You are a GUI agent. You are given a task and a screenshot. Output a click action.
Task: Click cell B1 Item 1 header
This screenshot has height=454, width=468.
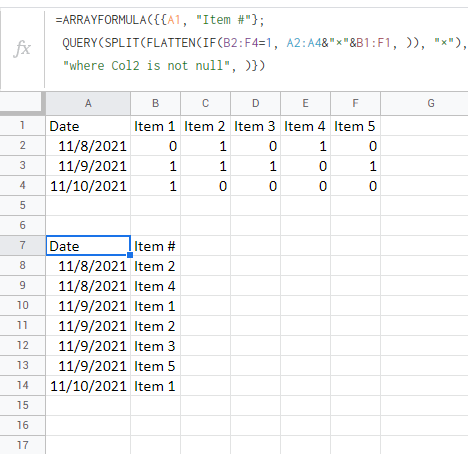(155, 126)
